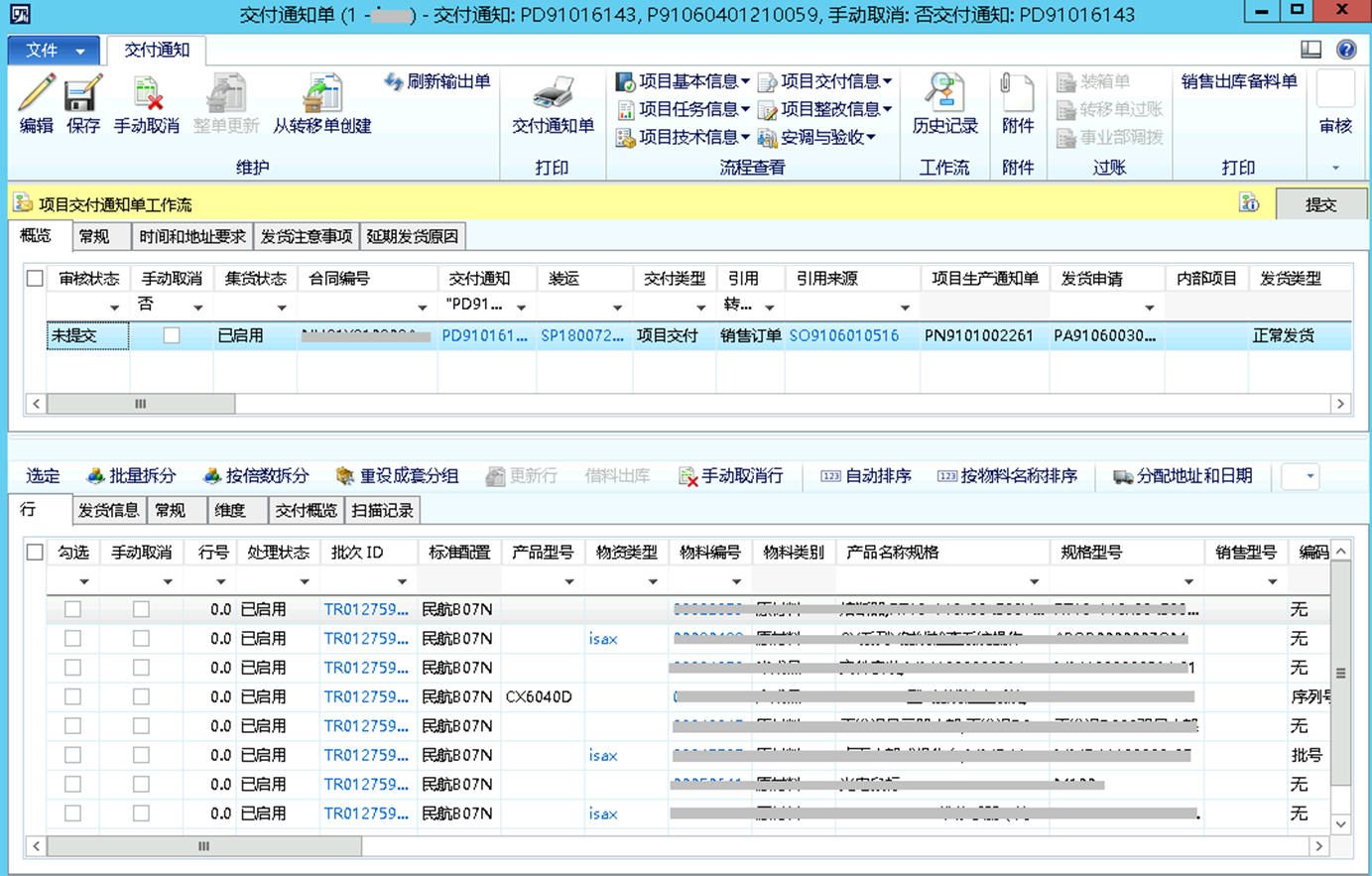This screenshot has height=876, width=1372.
Task: Tick 勾选 checkbox in 批号 row
Action: 72,755
